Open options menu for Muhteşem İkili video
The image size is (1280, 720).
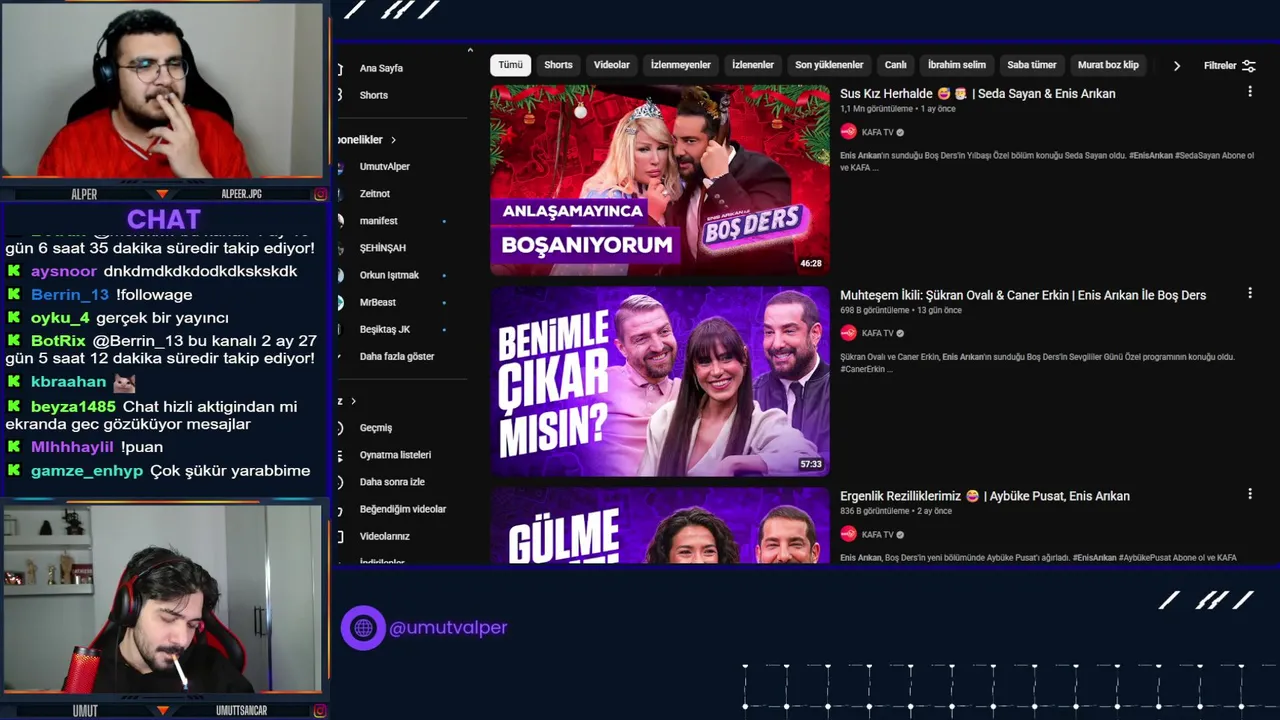pyautogui.click(x=1249, y=294)
